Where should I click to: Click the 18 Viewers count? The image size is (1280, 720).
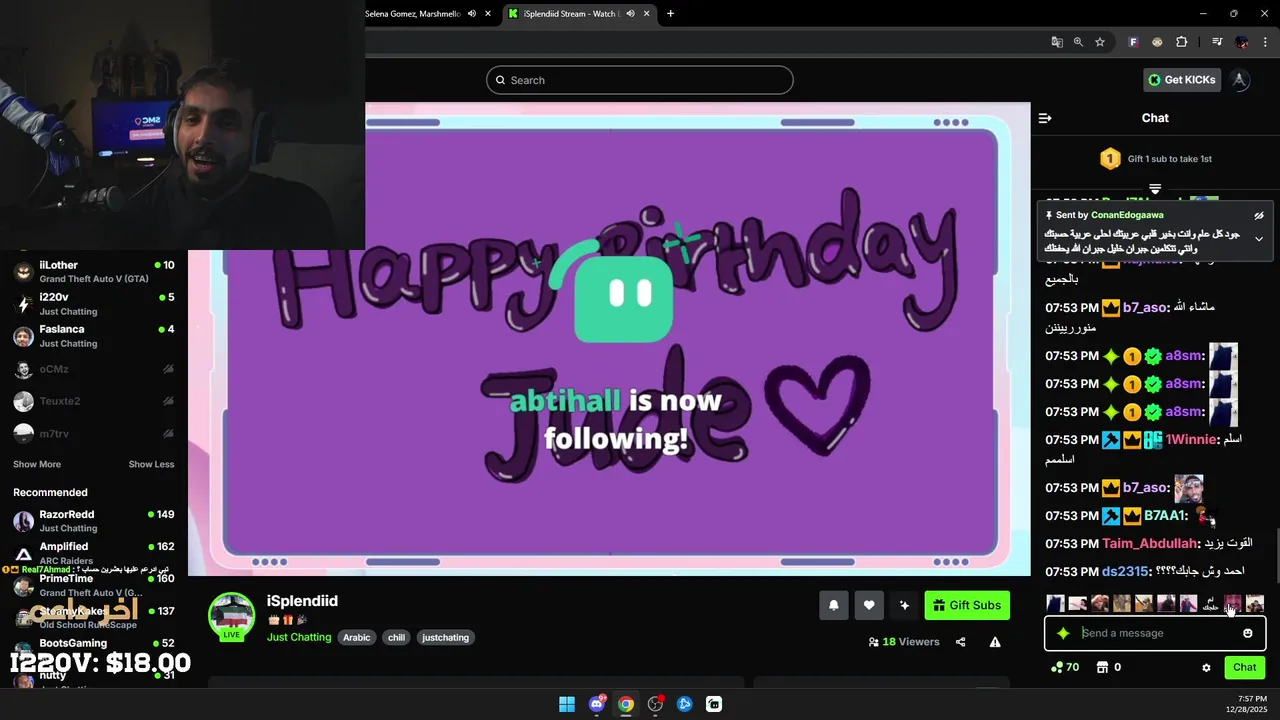pyautogui.click(x=904, y=642)
